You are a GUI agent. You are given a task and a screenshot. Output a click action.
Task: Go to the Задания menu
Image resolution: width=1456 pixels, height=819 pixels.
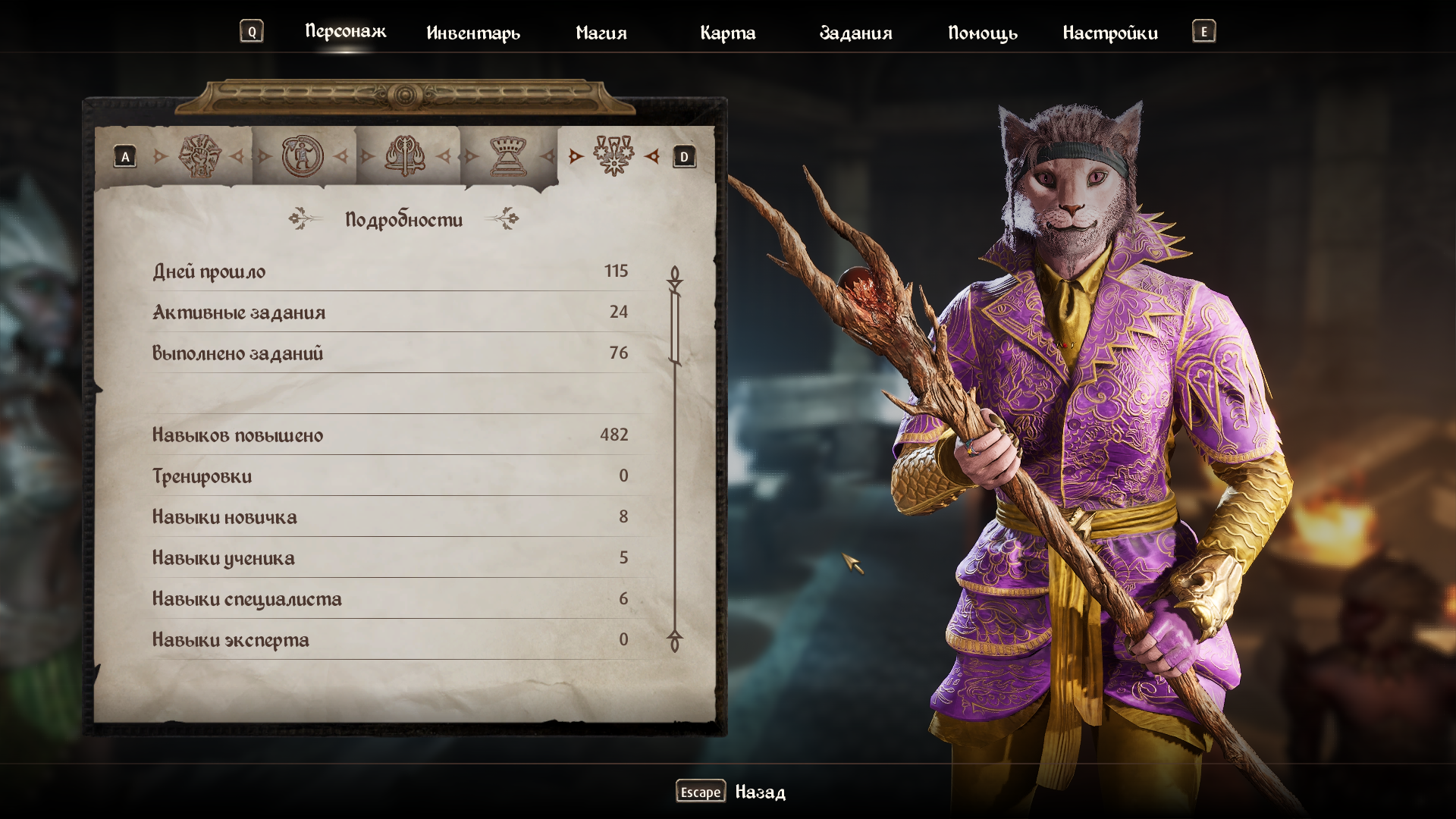(x=855, y=33)
